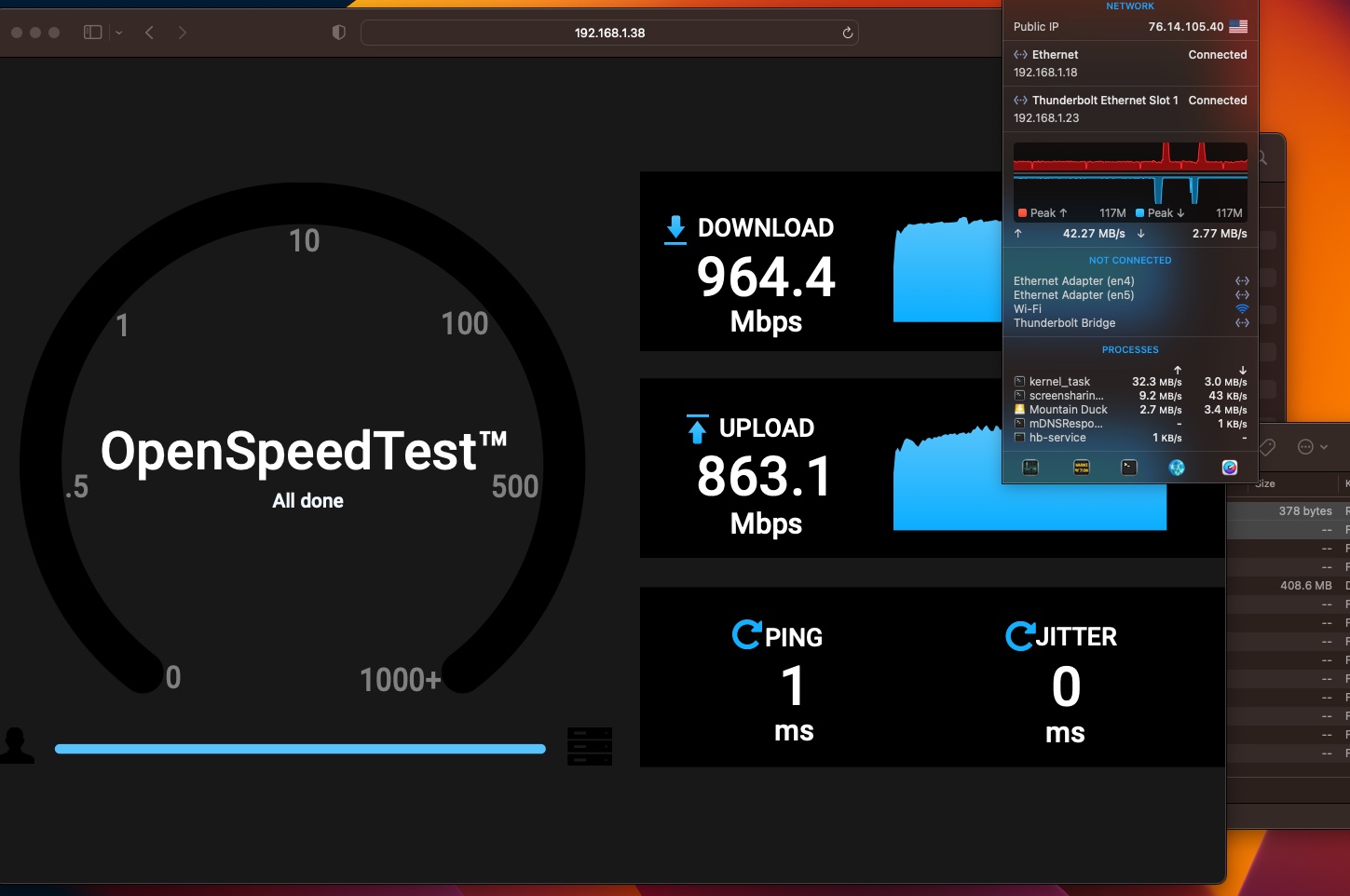Viewport: 1350px width, 896px height.
Task: Focus the 192.168.1.38 address field
Action: click(x=609, y=33)
